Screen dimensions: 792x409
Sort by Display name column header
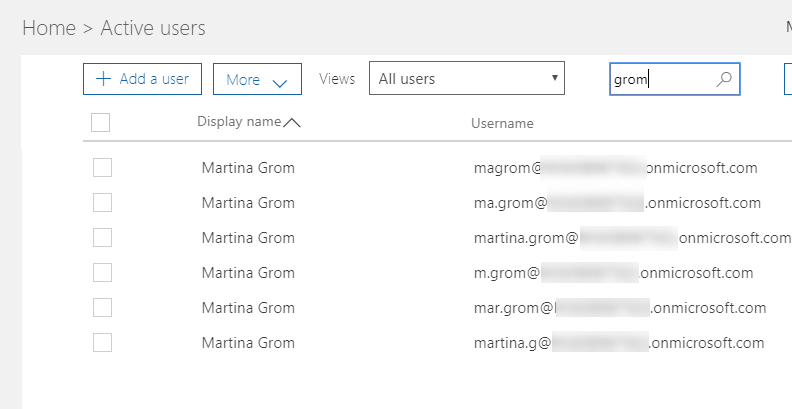tap(239, 122)
